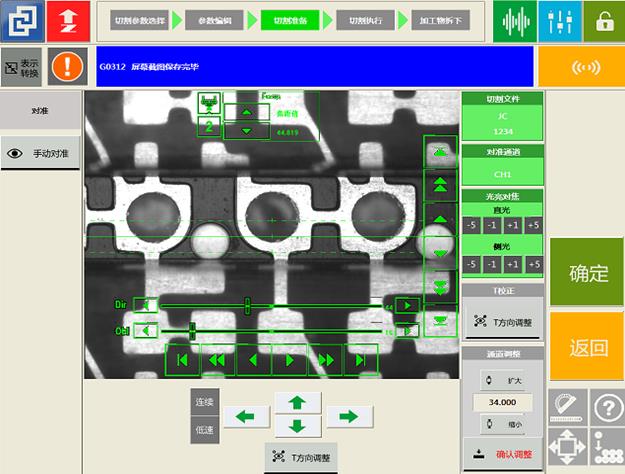This screenshot has width=625, height=474.
Task: Toggle 手动对准 with the eye icon
Action: 40,154
